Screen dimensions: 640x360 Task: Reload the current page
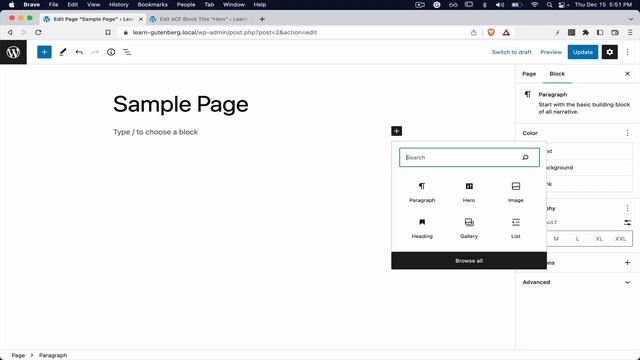38,32
